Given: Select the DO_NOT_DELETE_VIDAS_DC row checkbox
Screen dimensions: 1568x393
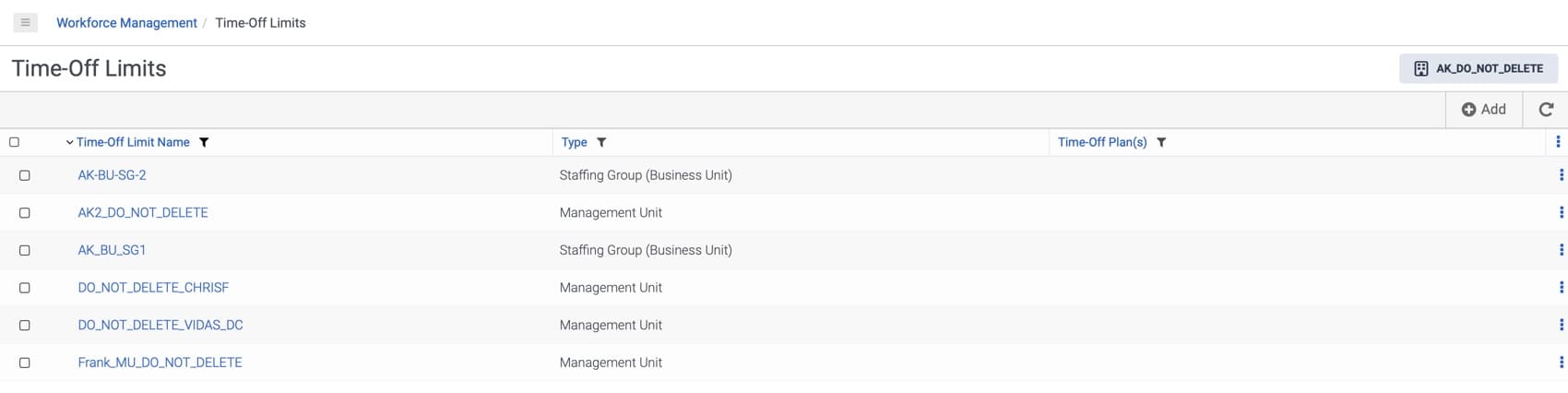Looking at the screenshot, I should pos(25,326).
